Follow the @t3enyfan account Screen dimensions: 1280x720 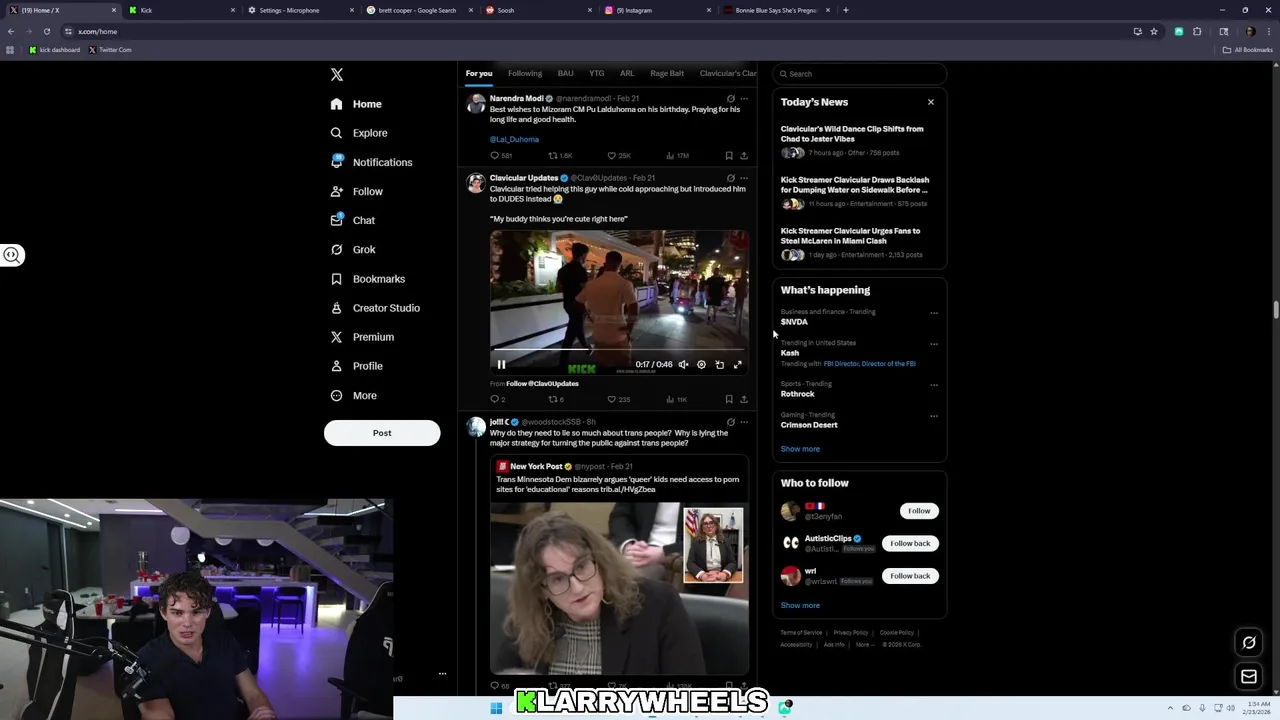pyautogui.click(x=919, y=511)
